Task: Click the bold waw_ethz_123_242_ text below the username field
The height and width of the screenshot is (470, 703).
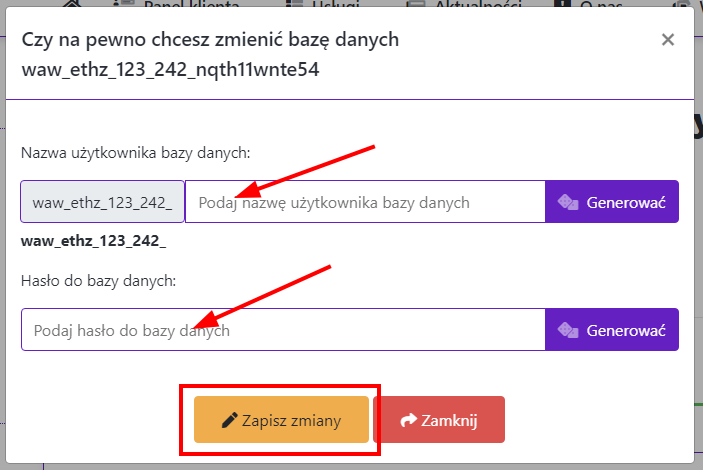Action: (94, 240)
